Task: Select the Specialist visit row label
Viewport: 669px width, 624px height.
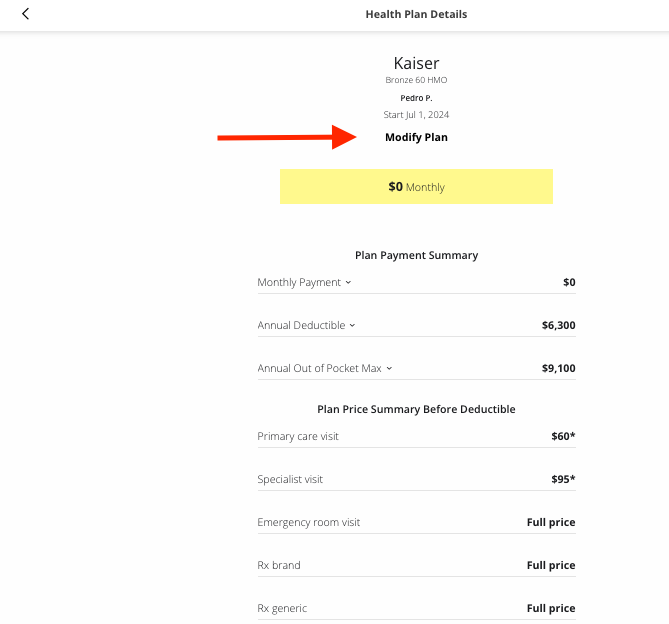Action: (290, 479)
